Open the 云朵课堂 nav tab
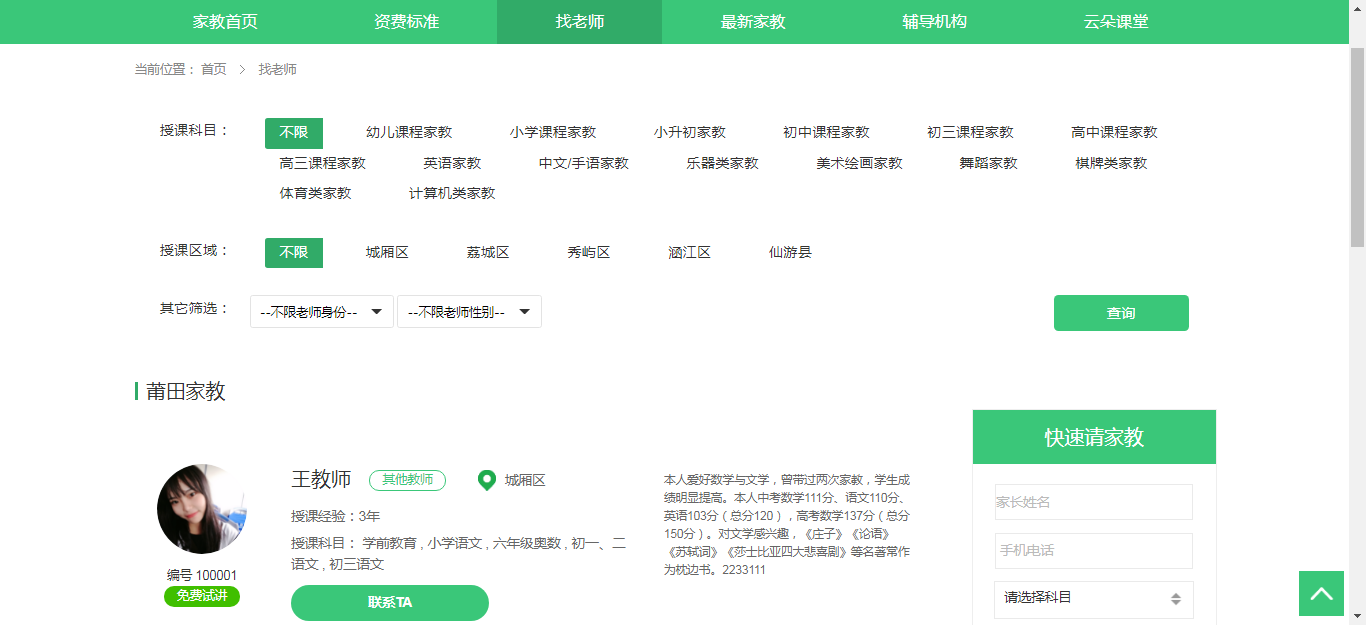1366x625 pixels. coord(1115,22)
